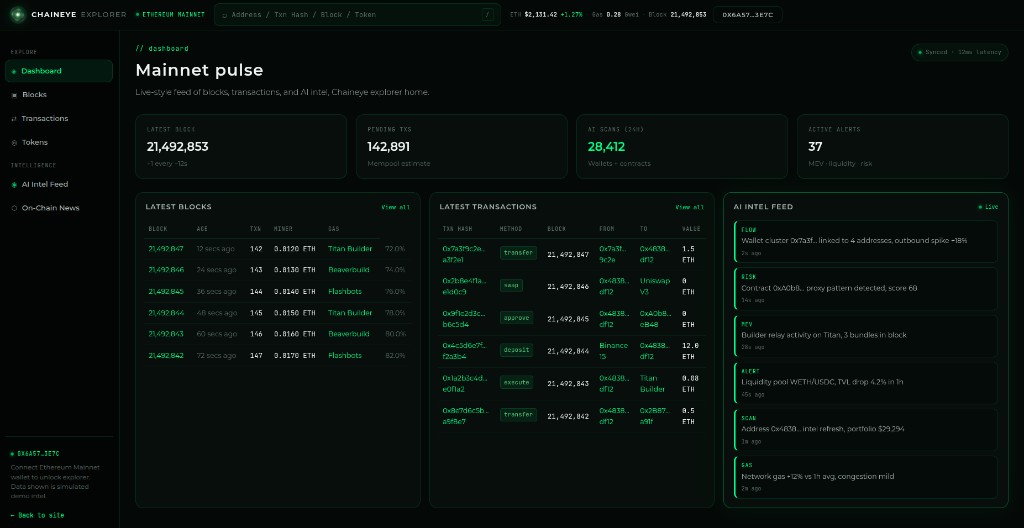Open transaction hash 0x2b8e4f1a…e1d0c9
Screen dimensions: 1024x528
point(464,286)
